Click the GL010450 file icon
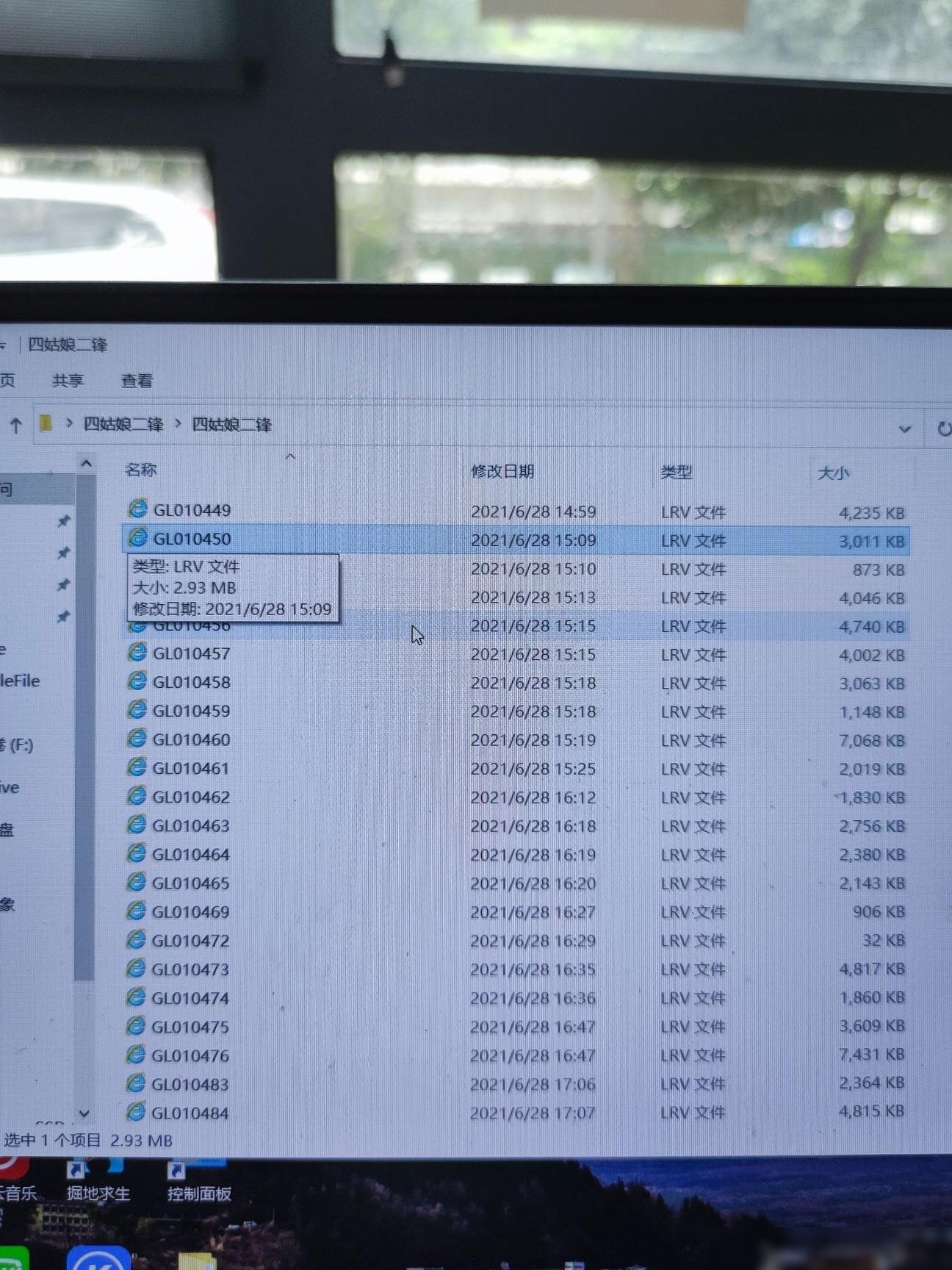The height and width of the screenshot is (1270, 952). [x=137, y=537]
